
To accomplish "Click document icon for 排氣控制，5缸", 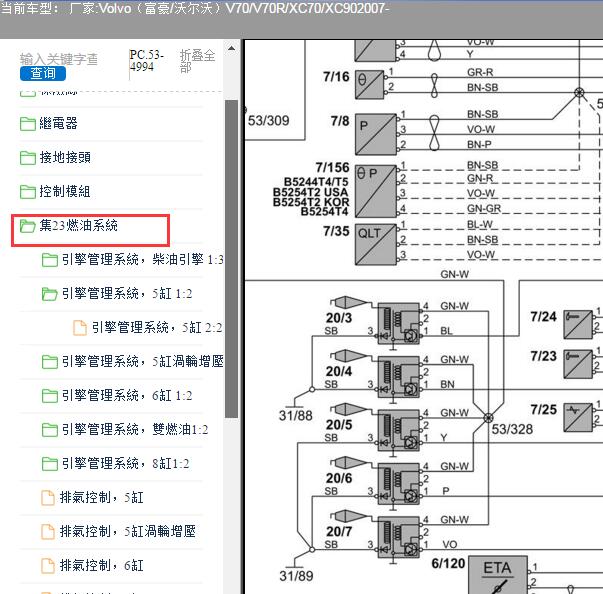I will coord(47,497).
